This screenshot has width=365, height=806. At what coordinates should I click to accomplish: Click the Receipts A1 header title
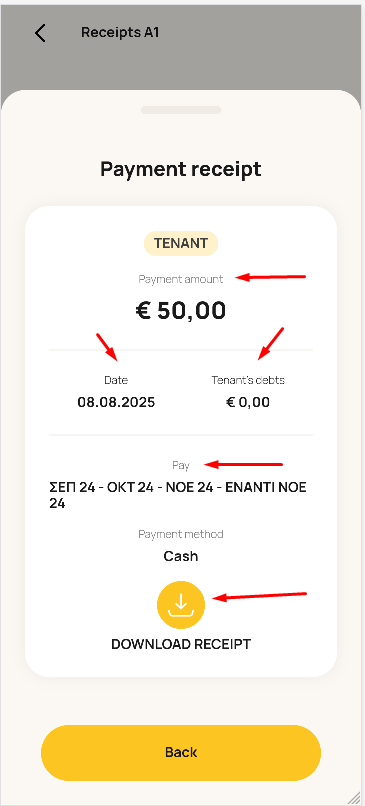click(x=120, y=32)
